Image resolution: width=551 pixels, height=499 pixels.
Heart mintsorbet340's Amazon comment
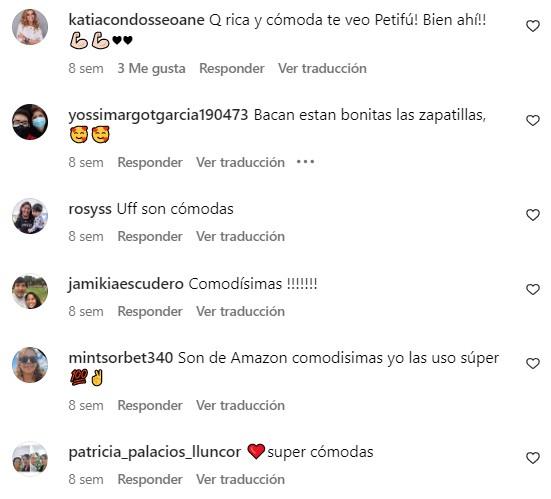pos(532,363)
